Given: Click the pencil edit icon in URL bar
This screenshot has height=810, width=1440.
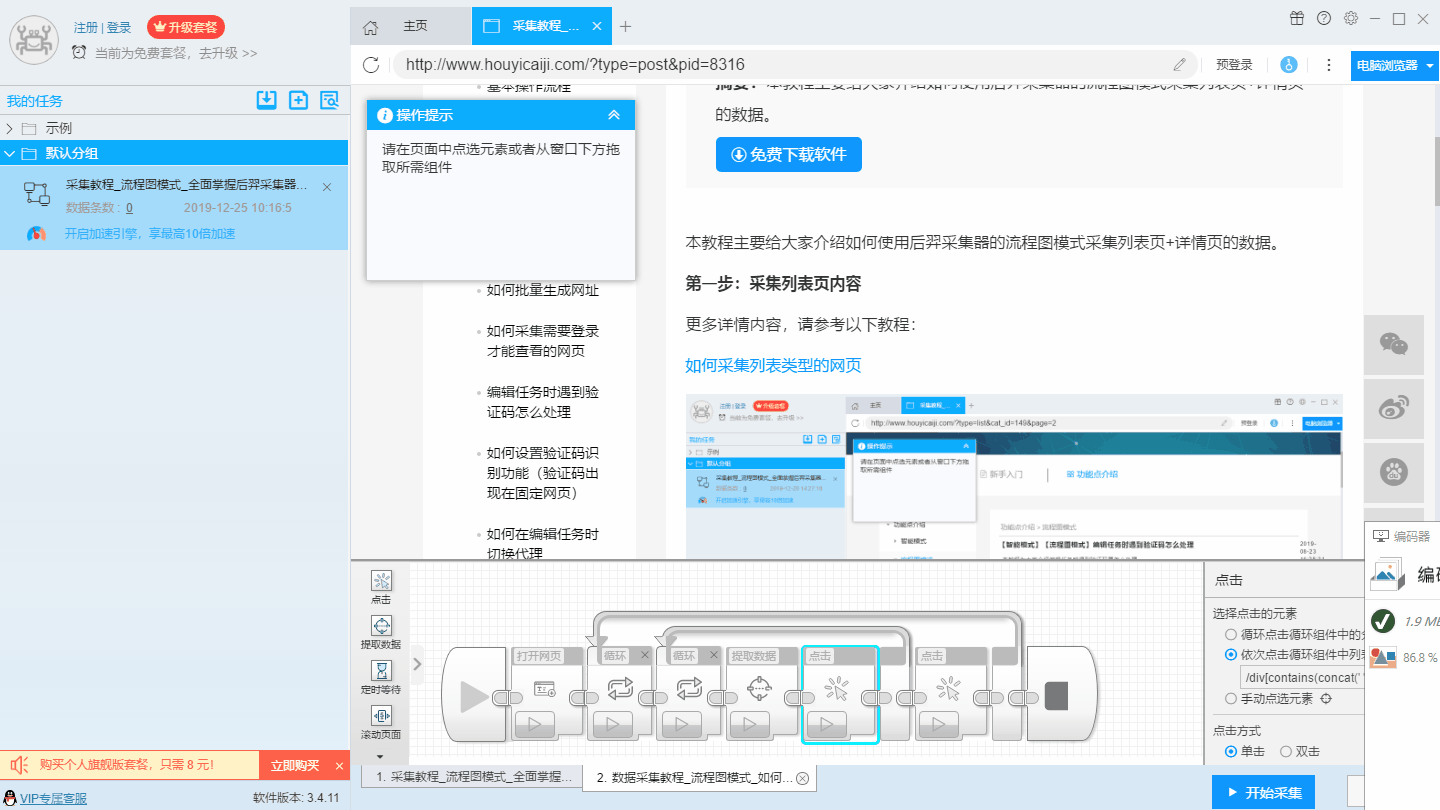Looking at the screenshot, I should (1180, 65).
